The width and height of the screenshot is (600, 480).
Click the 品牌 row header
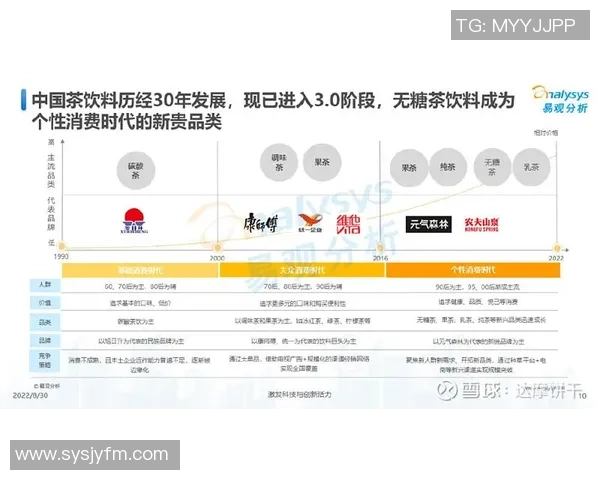pyautogui.click(x=45, y=340)
